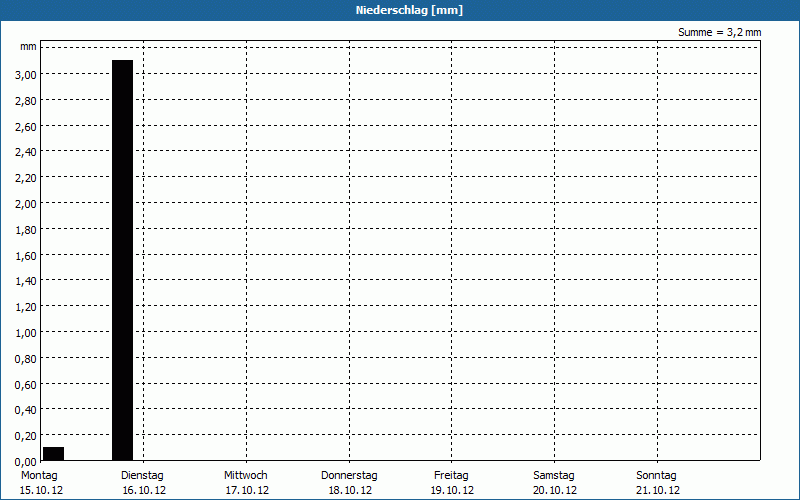Click the 1,60 y-axis value
This screenshot has width=800, height=500.
26,256
